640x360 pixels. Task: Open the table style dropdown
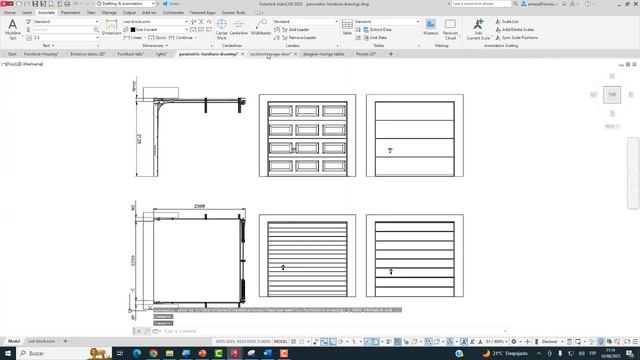(387, 21)
